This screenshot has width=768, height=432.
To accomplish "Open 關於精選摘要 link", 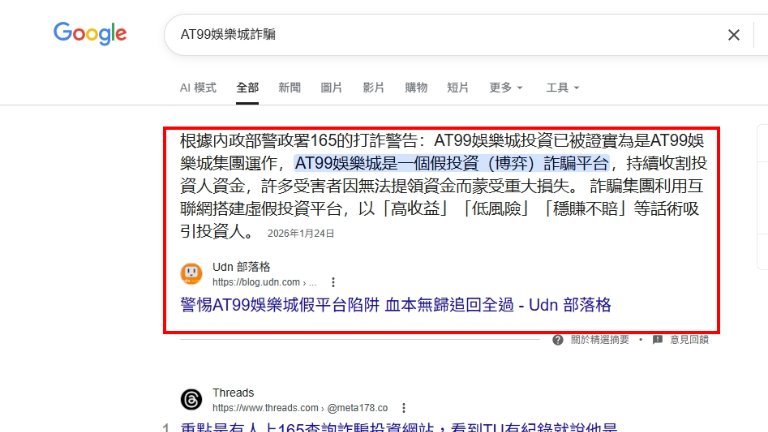I will click(600, 340).
